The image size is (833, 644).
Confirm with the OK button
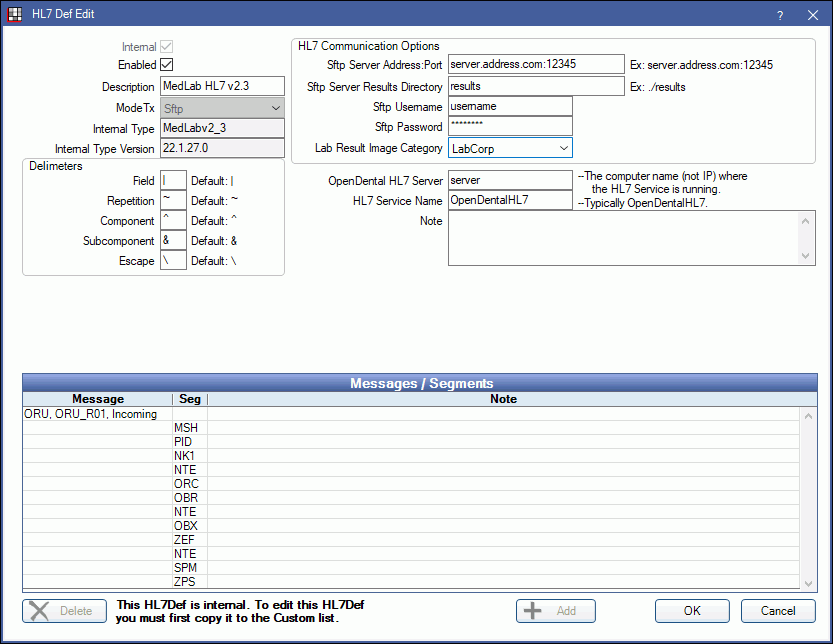[692, 611]
